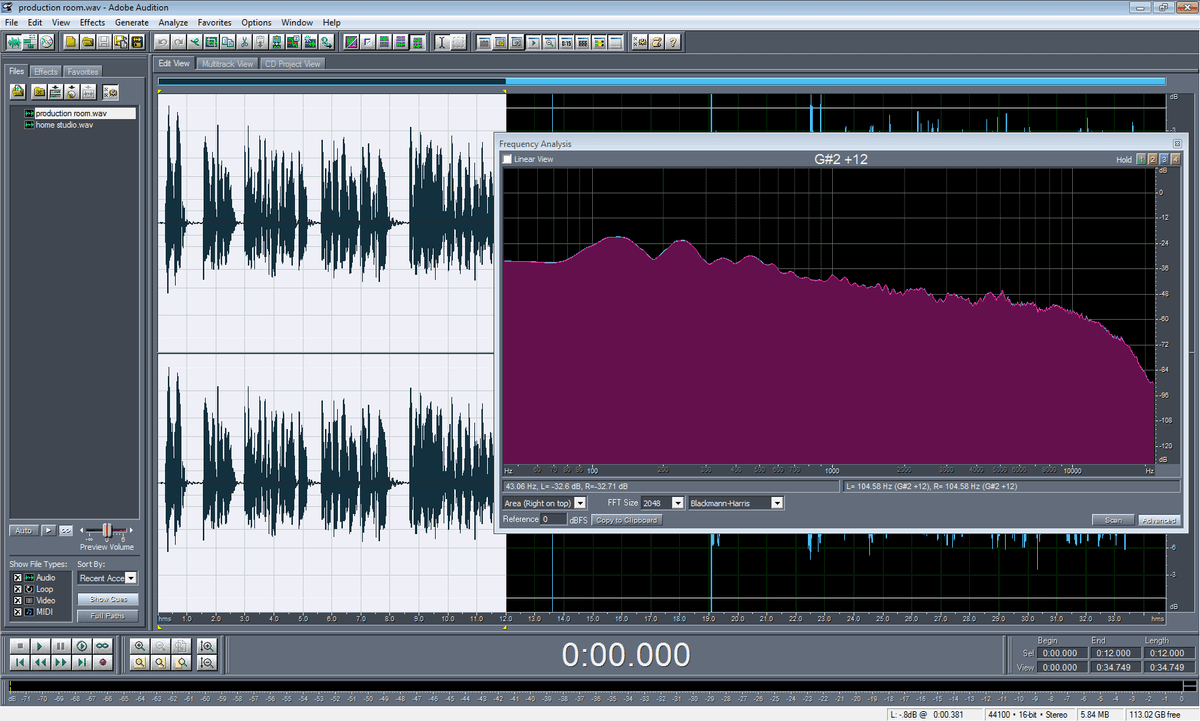The width and height of the screenshot is (1200, 721).
Task: Open the Area (Right on top) dropdown
Action: 580,503
